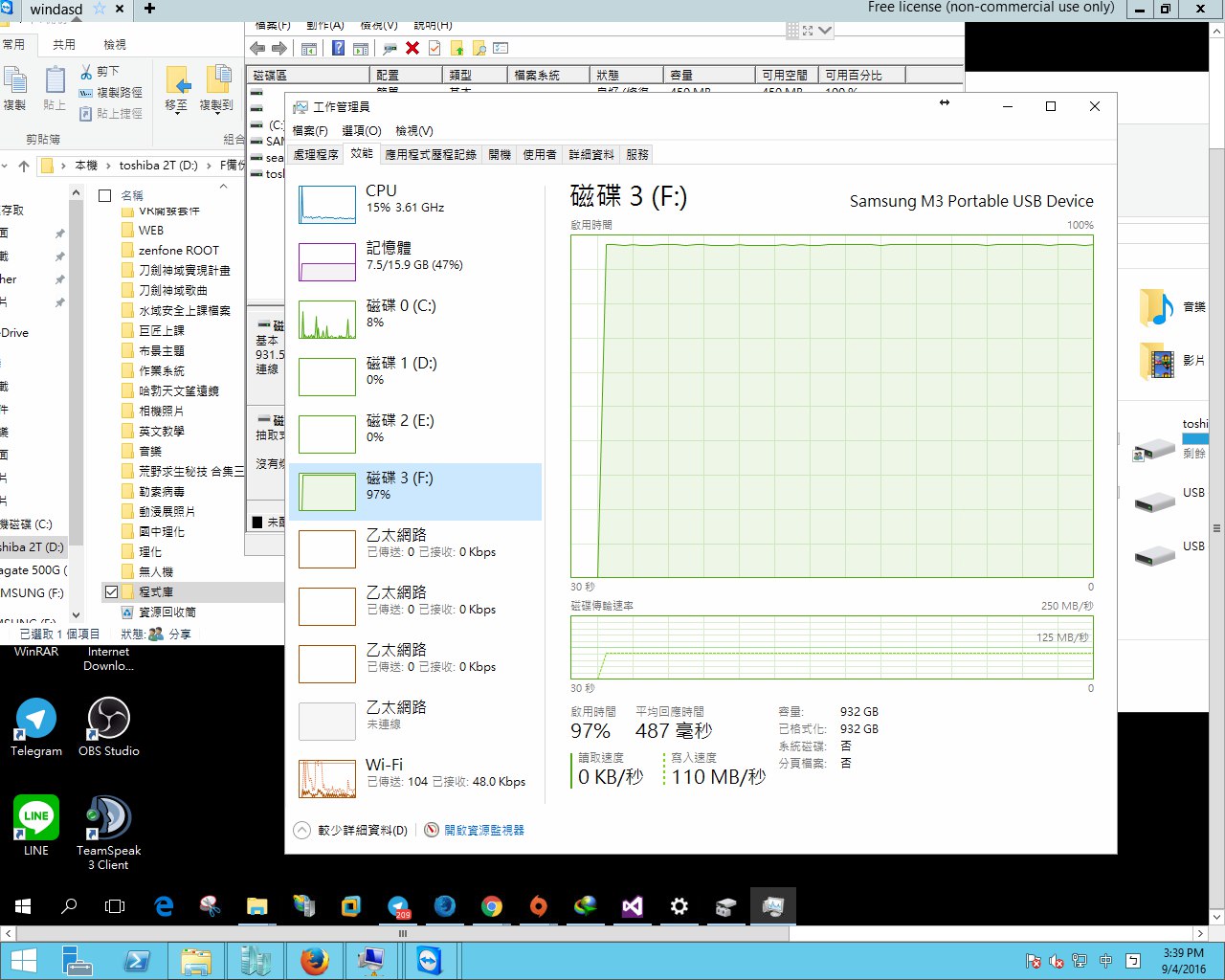
Task: Click the Google Chrome taskbar icon
Action: [492, 906]
